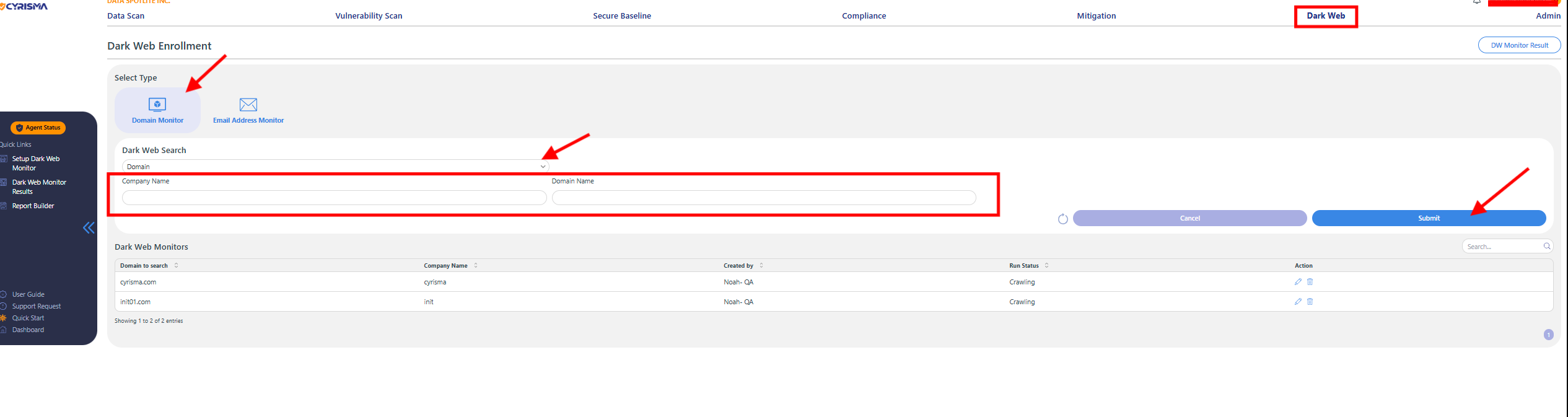Open the Secure Baseline tab

click(622, 16)
